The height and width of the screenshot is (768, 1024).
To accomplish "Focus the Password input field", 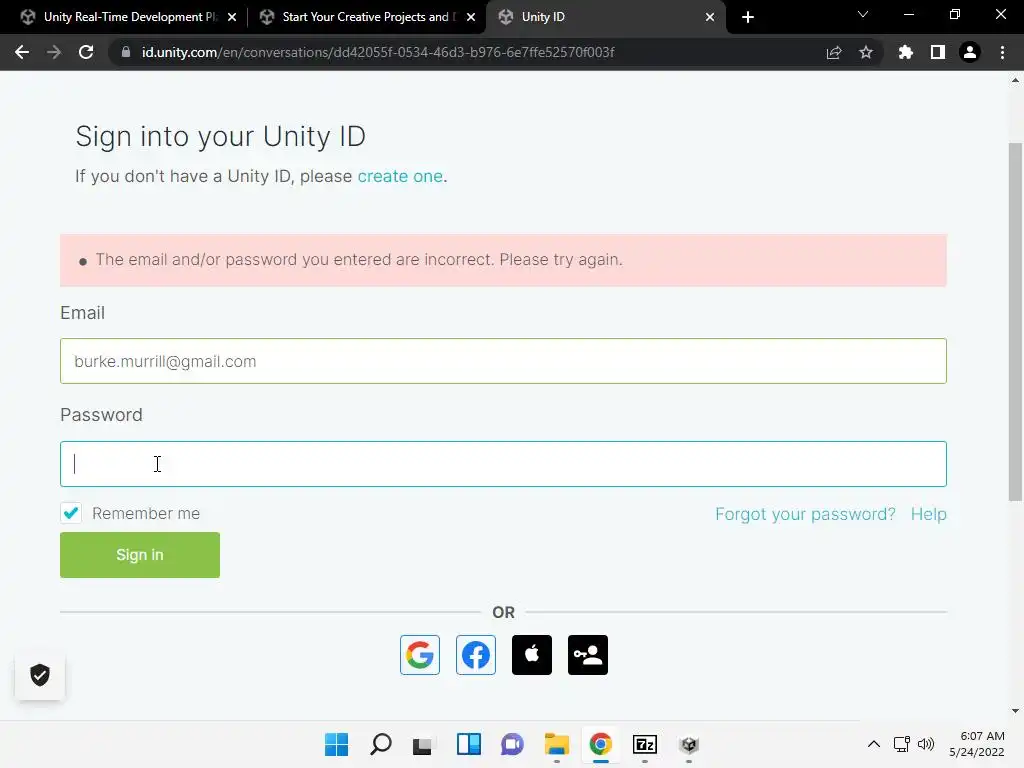I will [x=504, y=464].
